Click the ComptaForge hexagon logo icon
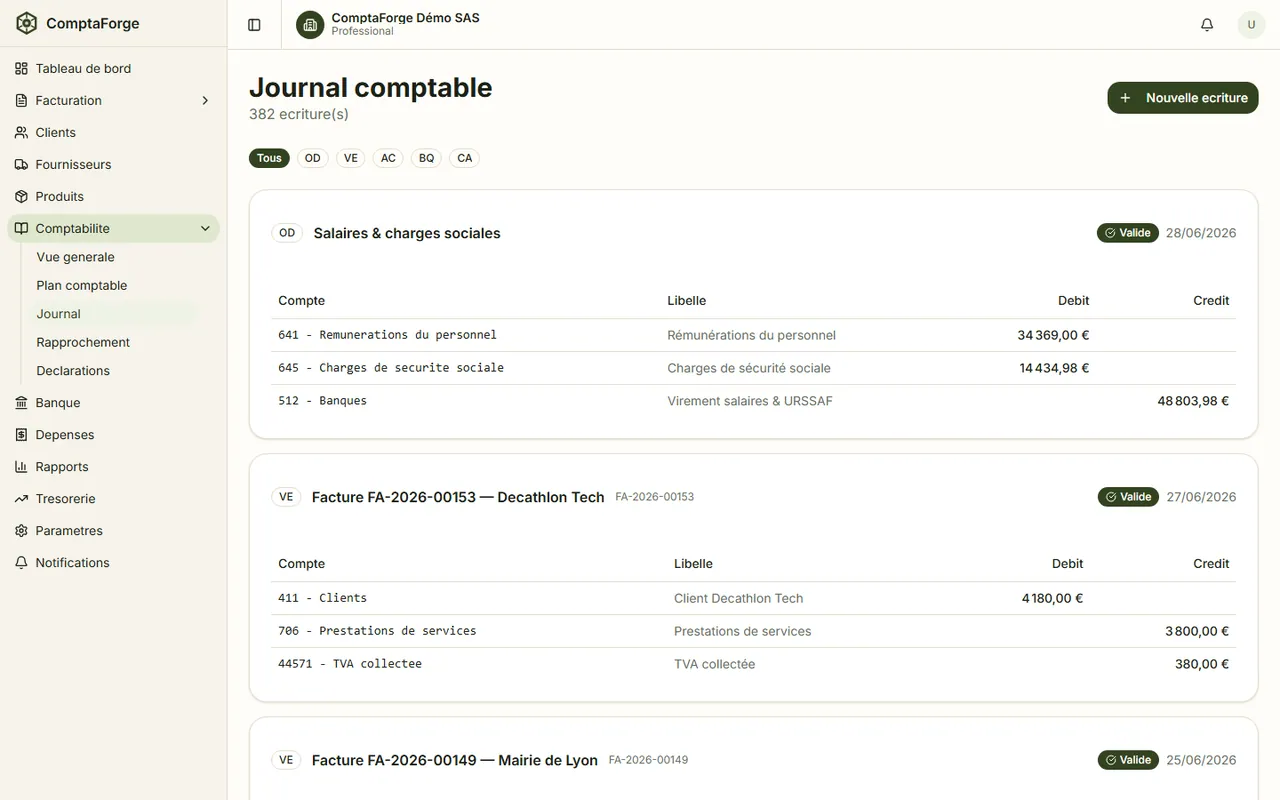Viewport: 1280px width, 800px height. (x=27, y=23)
